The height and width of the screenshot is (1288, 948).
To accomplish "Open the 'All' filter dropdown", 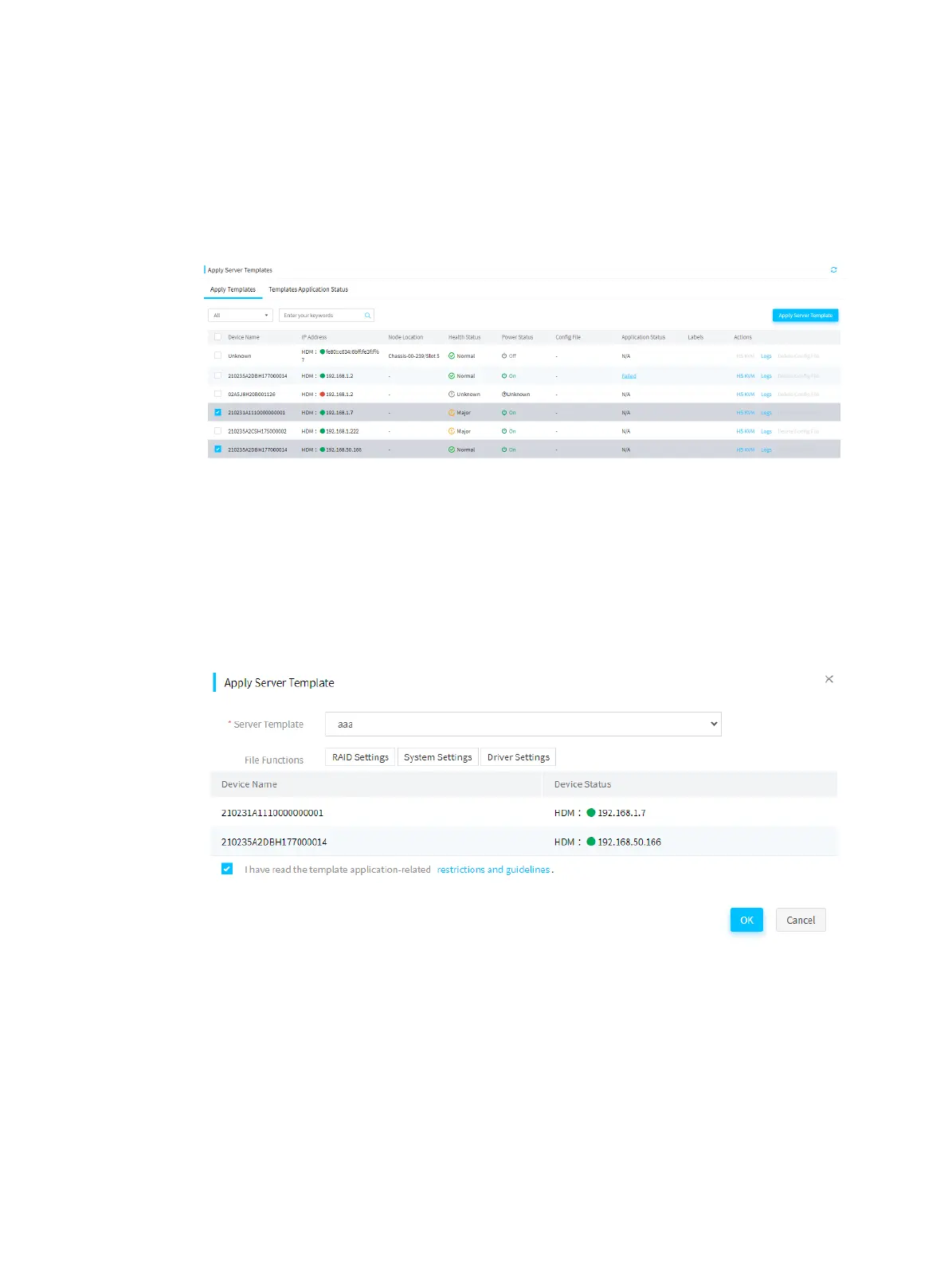I will (x=241, y=316).
